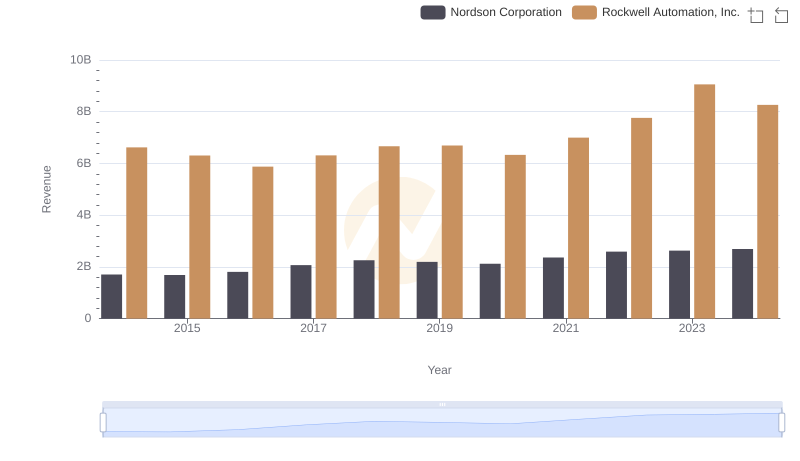Click the 2022 Rockwell Automation bar
Viewport: 800px width, 461px height.
point(641,218)
